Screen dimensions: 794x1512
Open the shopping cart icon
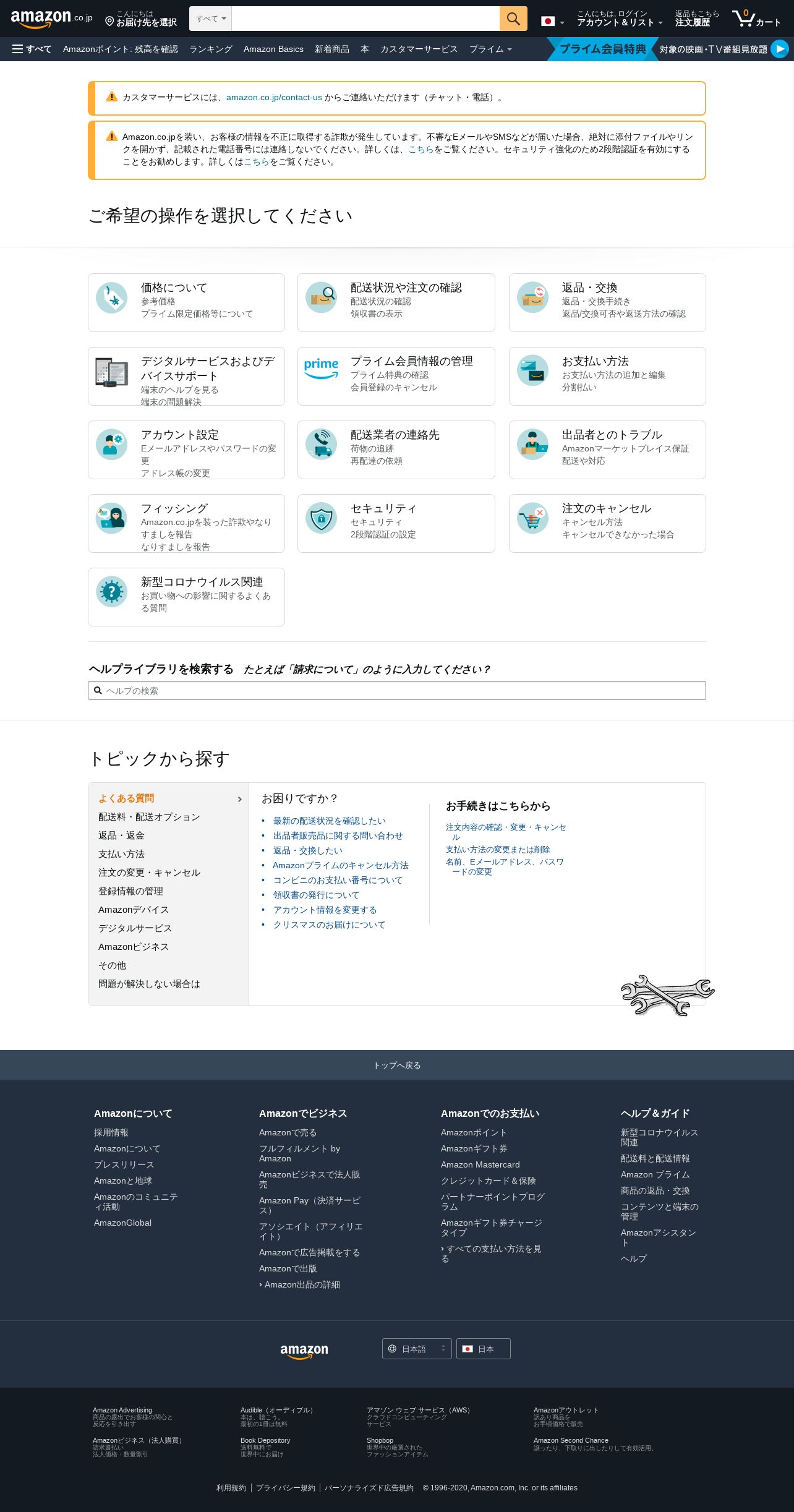pos(743,18)
